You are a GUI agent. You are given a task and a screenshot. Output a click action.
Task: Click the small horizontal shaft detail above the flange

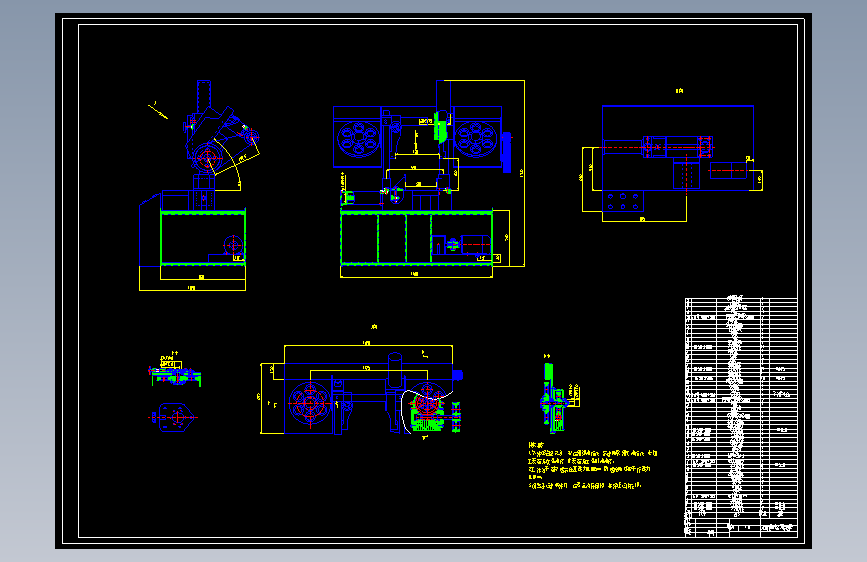click(175, 372)
